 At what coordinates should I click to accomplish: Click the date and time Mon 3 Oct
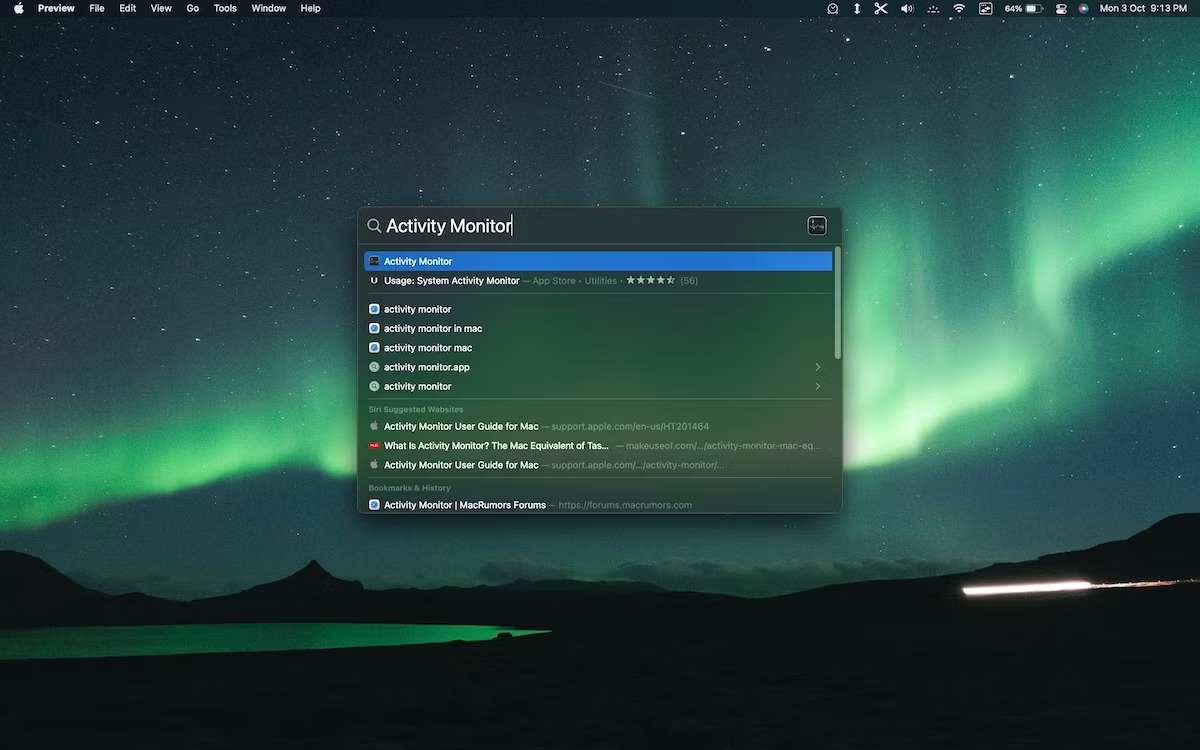click(x=1143, y=8)
